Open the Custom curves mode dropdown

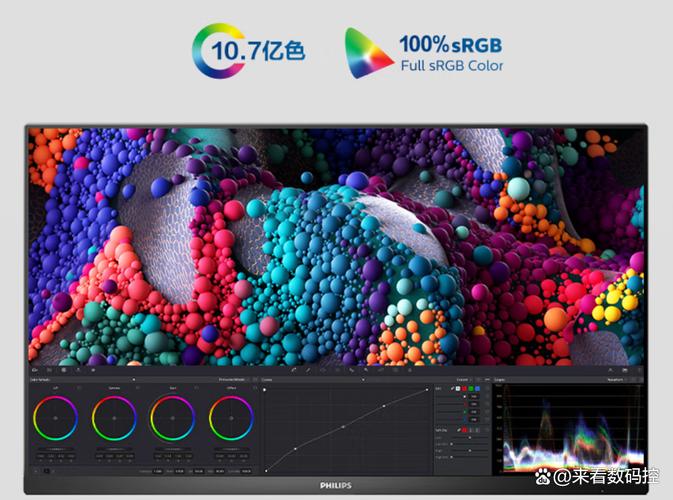coord(465,380)
